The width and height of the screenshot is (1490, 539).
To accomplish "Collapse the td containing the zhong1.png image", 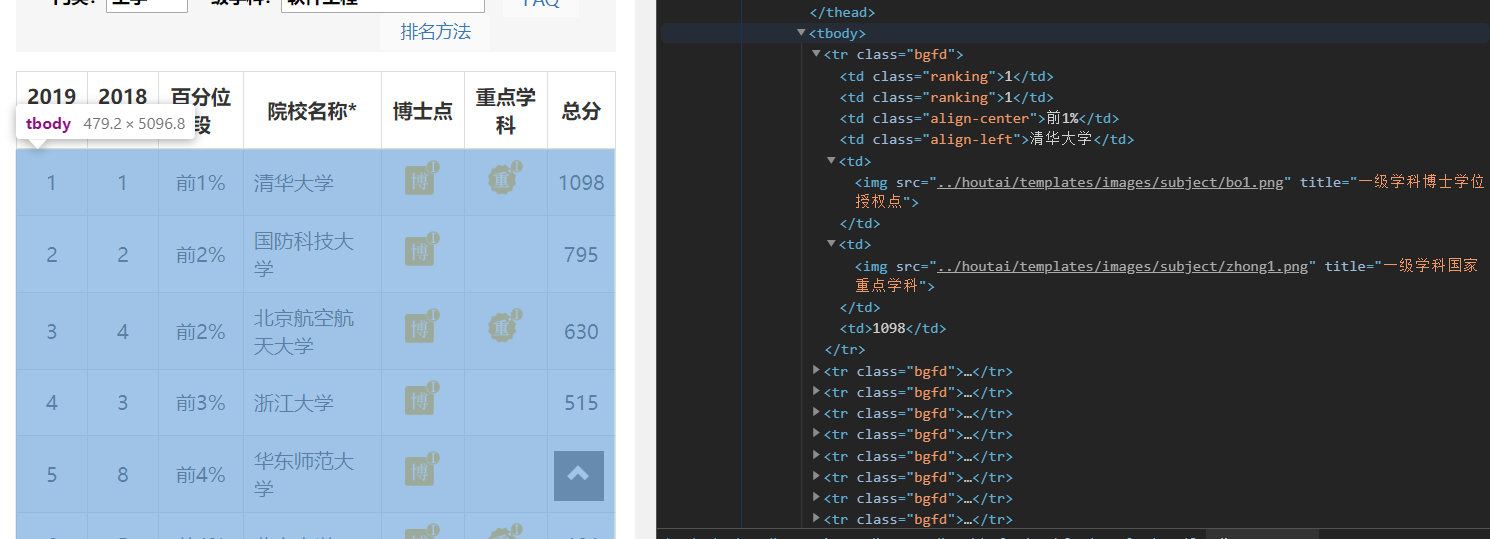I will pos(831,244).
